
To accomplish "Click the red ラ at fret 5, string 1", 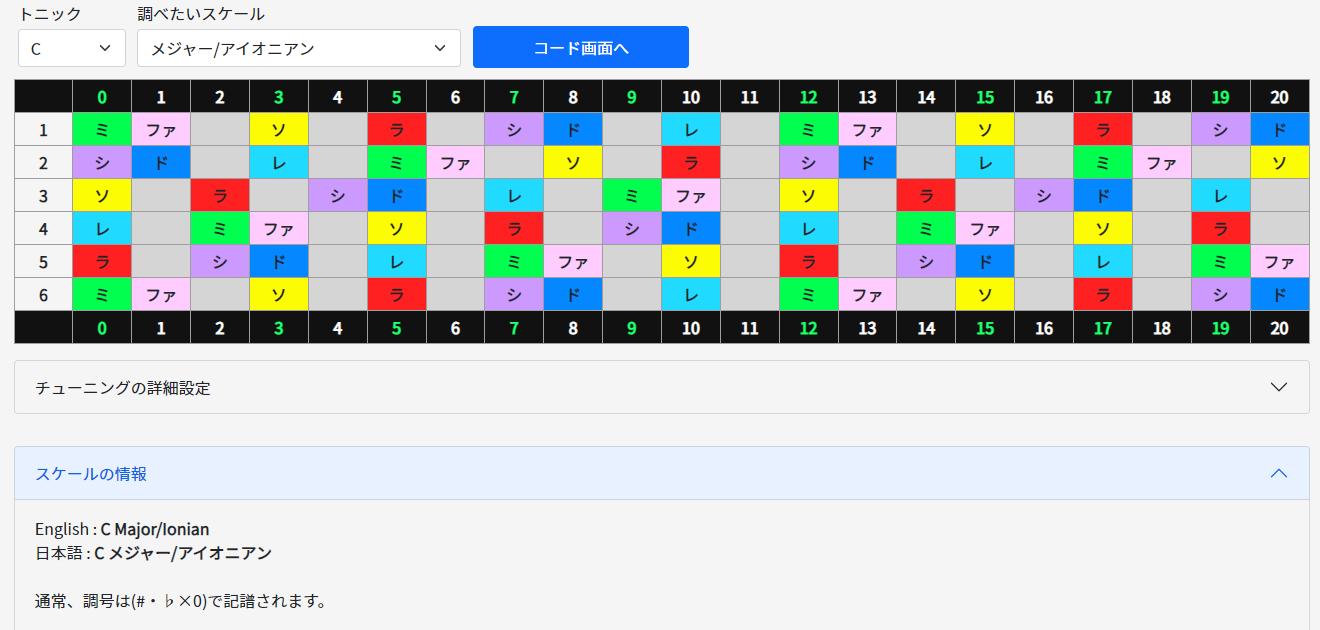I will (396, 129).
